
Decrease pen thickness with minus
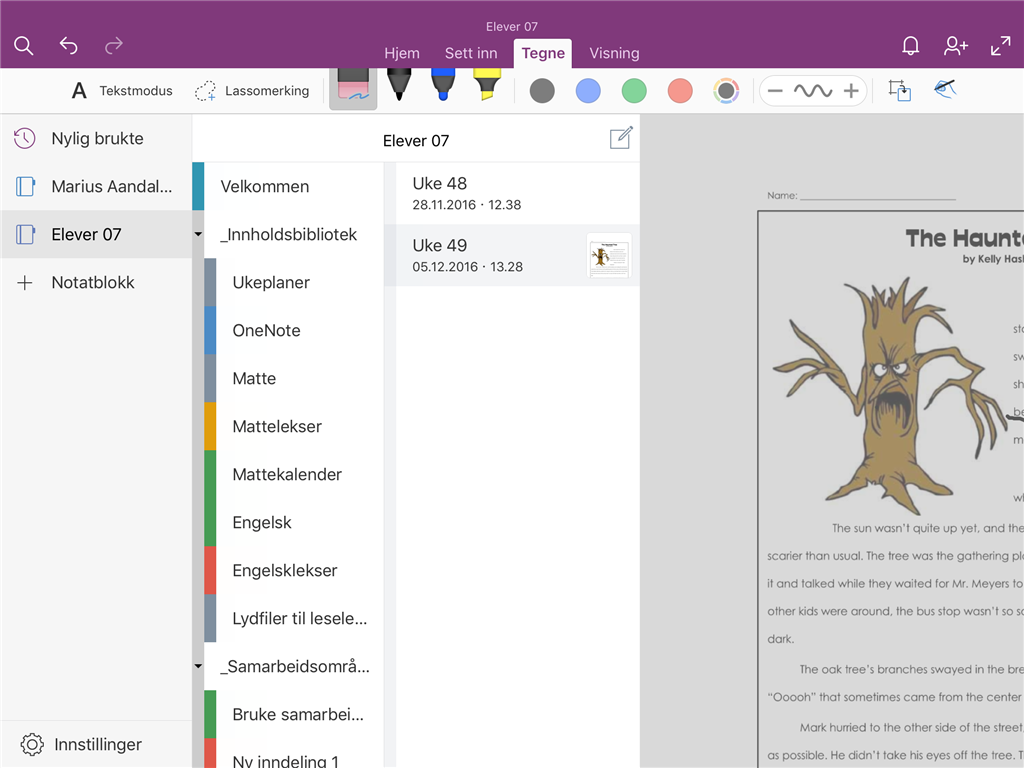775,91
